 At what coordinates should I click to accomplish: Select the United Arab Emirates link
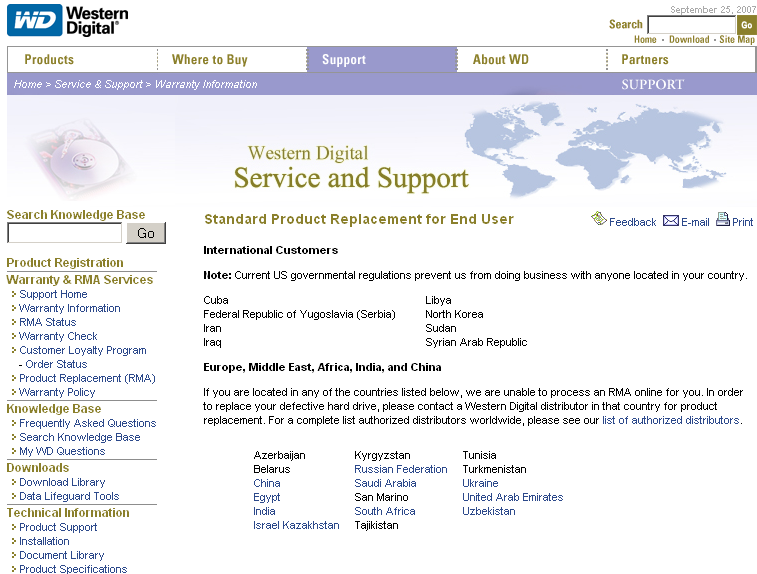tap(513, 497)
